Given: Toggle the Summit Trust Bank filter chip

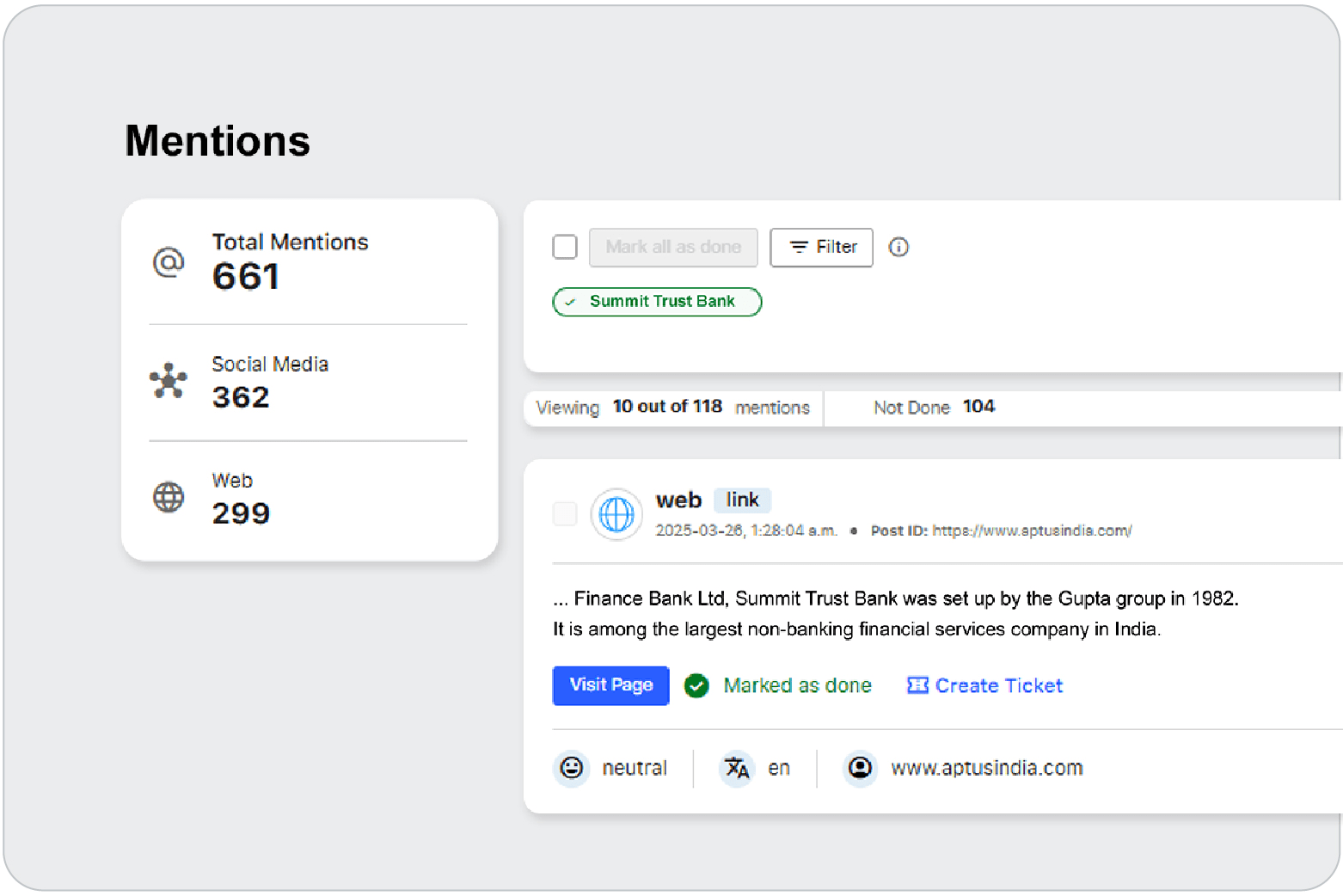Looking at the screenshot, I should pyautogui.click(x=657, y=302).
